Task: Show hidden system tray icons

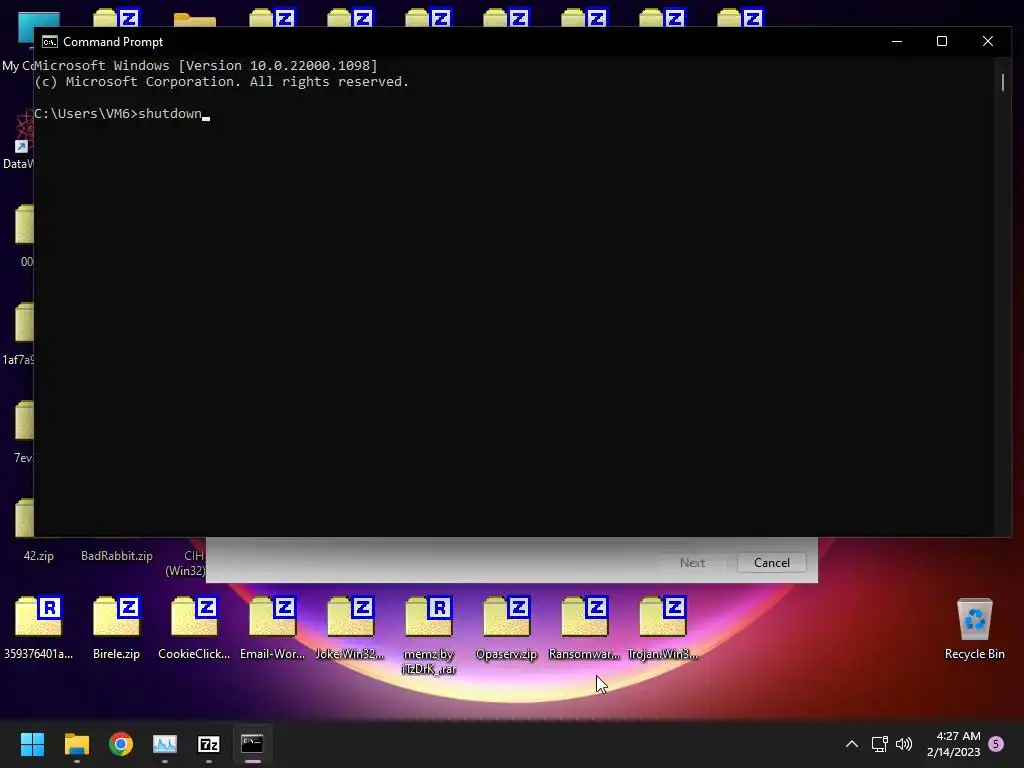Action: coord(852,744)
